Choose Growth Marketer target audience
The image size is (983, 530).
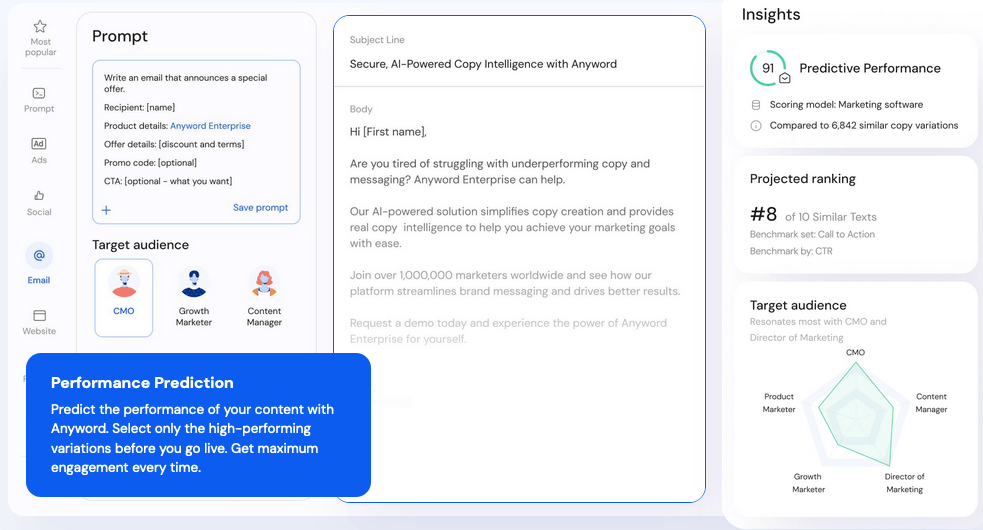tap(194, 298)
